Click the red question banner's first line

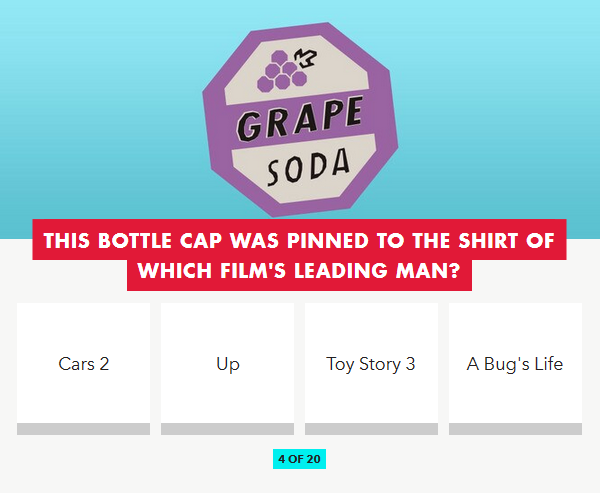tap(299, 240)
